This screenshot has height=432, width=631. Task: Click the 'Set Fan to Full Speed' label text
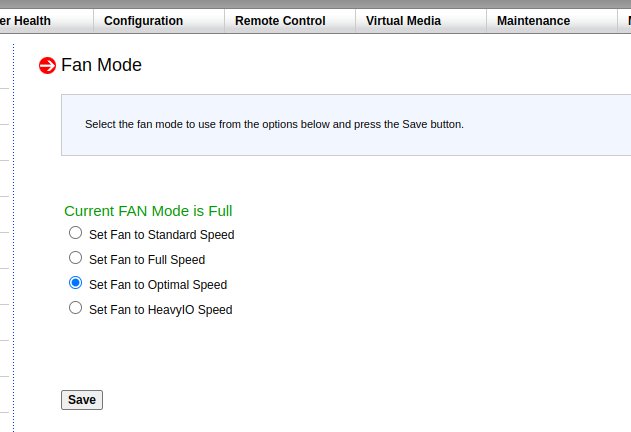point(147,260)
